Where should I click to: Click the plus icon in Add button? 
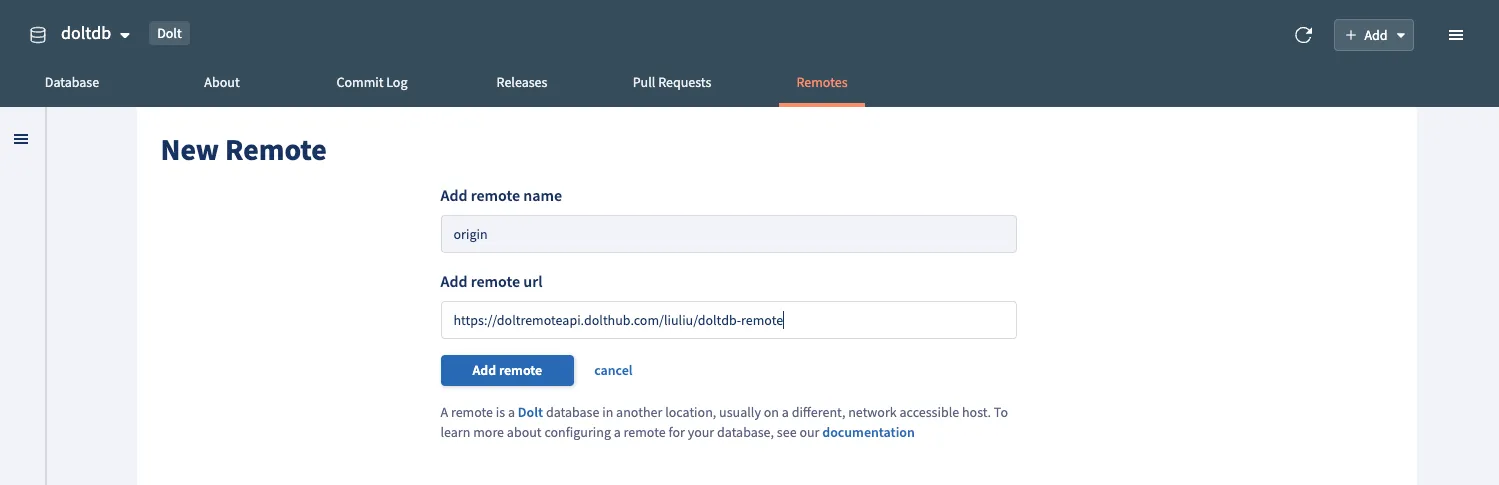(1351, 35)
